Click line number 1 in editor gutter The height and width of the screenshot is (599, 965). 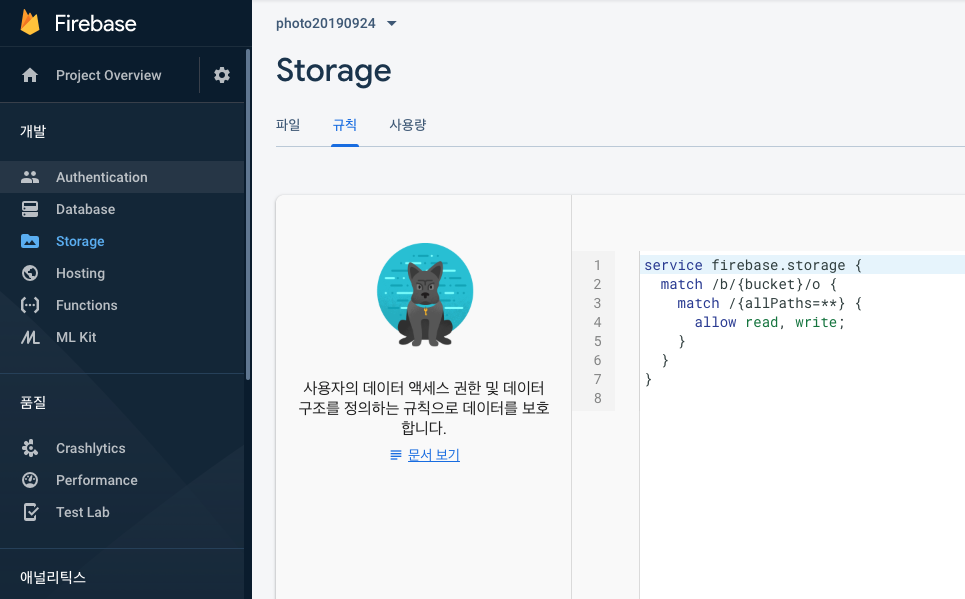(597, 265)
